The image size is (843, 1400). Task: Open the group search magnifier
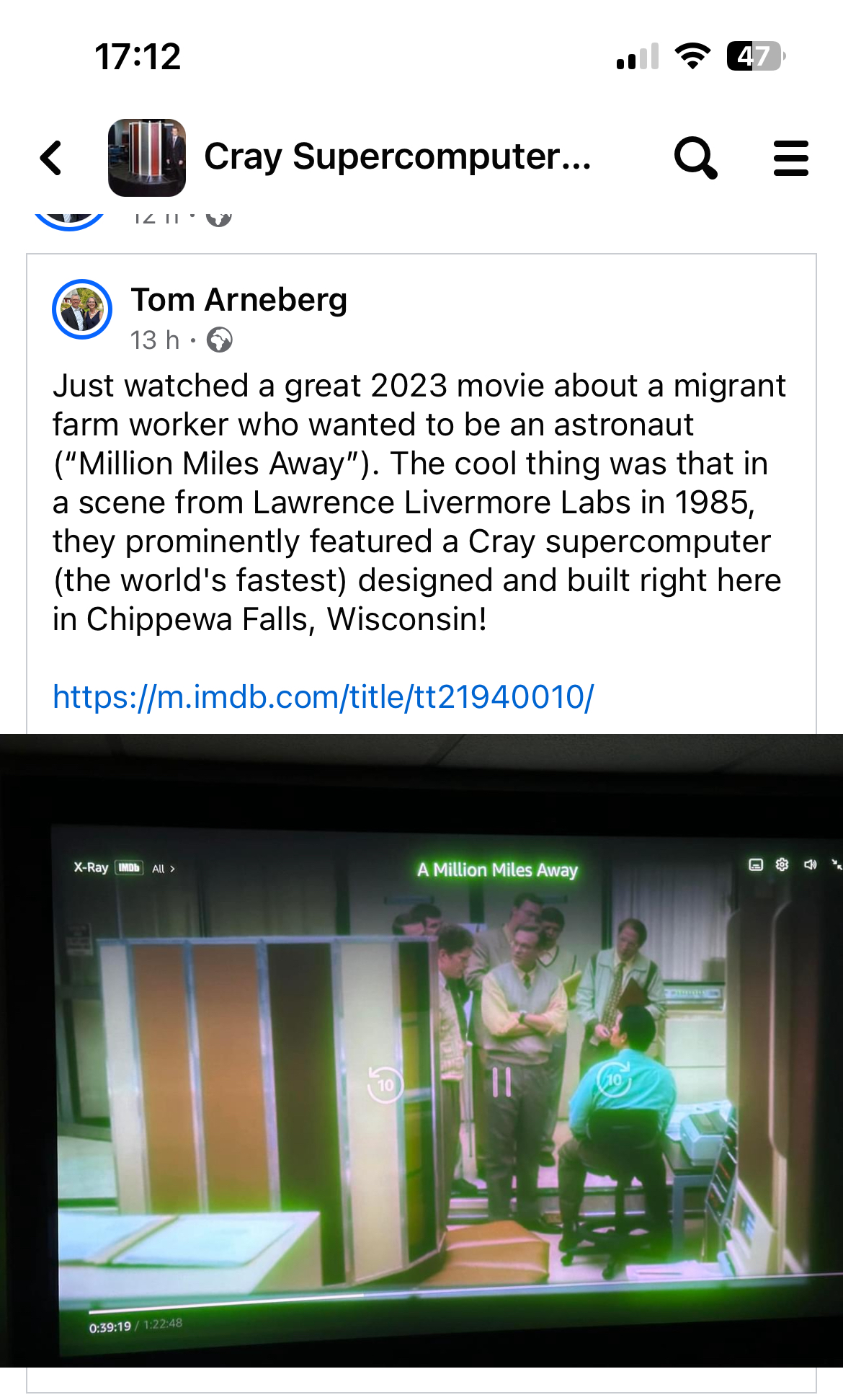[695, 158]
